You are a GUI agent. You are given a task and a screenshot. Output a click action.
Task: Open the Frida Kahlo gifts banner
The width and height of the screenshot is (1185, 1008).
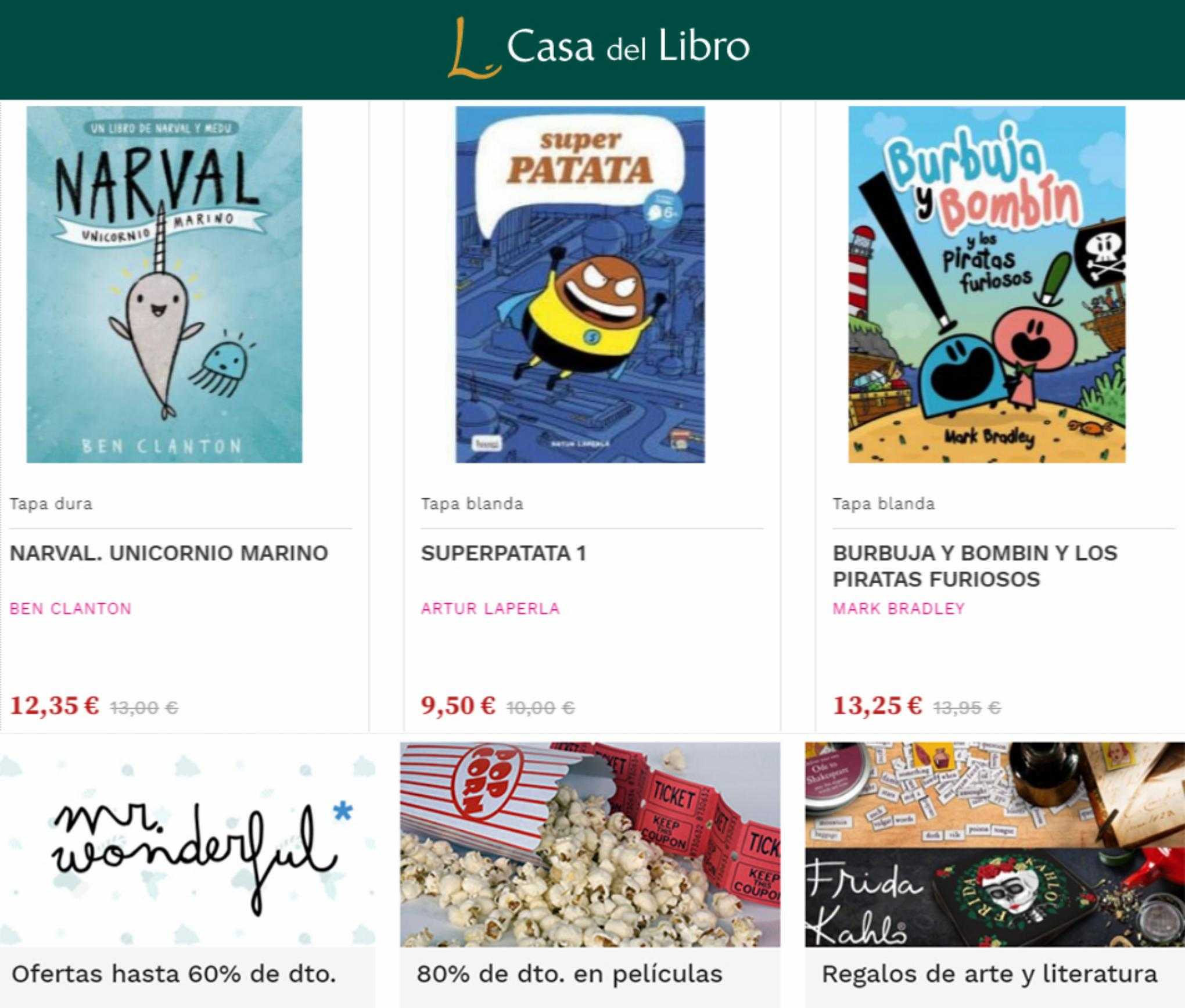(x=994, y=845)
